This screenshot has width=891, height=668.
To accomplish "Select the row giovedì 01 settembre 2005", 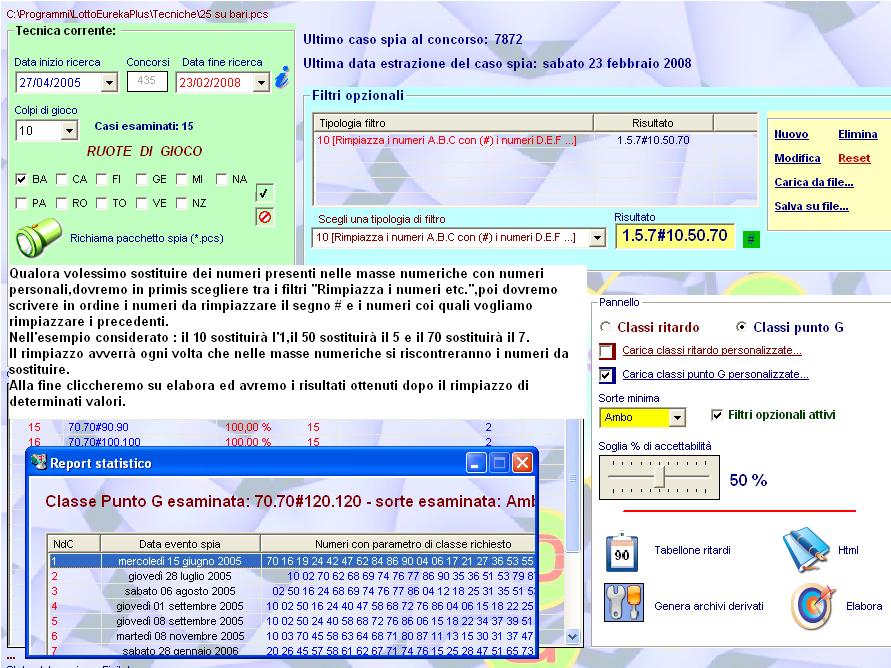I will tap(292, 606).
